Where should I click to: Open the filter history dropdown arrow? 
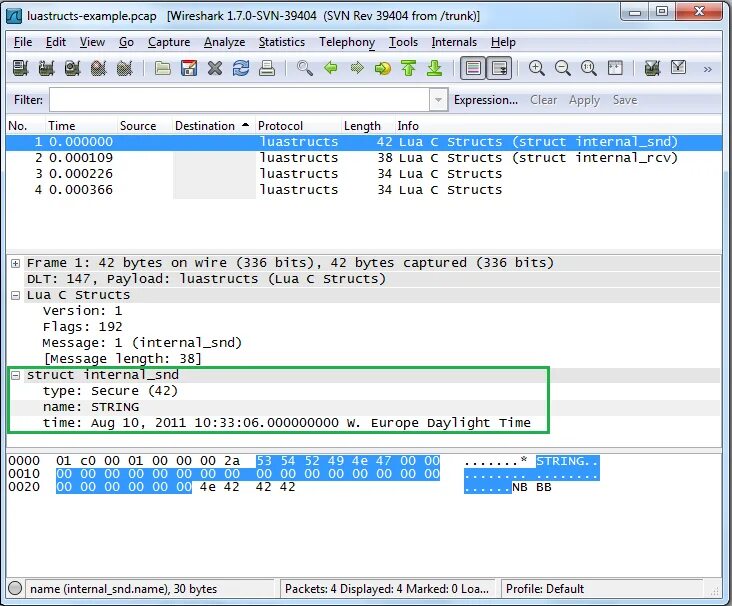pyautogui.click(x=438, y=100)
